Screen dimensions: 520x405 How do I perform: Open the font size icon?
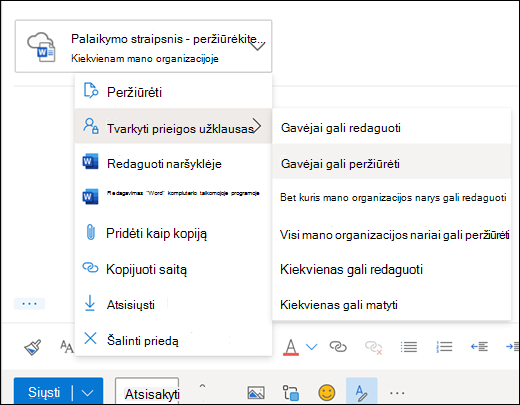pos(67,347)
